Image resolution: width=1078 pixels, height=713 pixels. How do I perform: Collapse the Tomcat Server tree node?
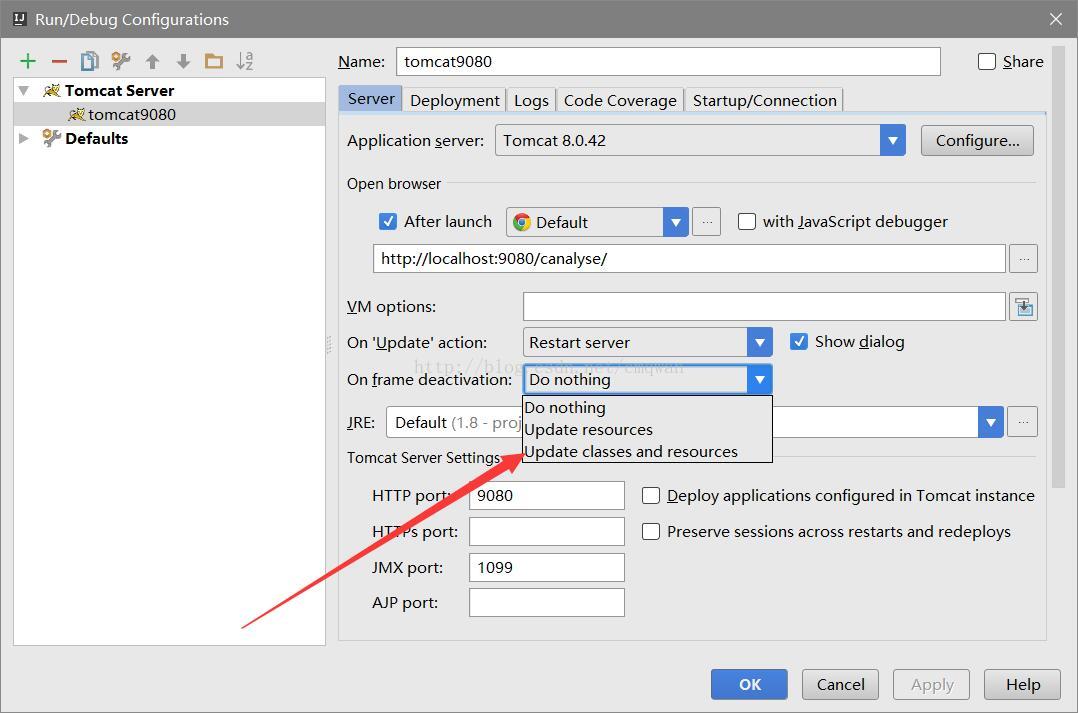[x=24, y=91]
